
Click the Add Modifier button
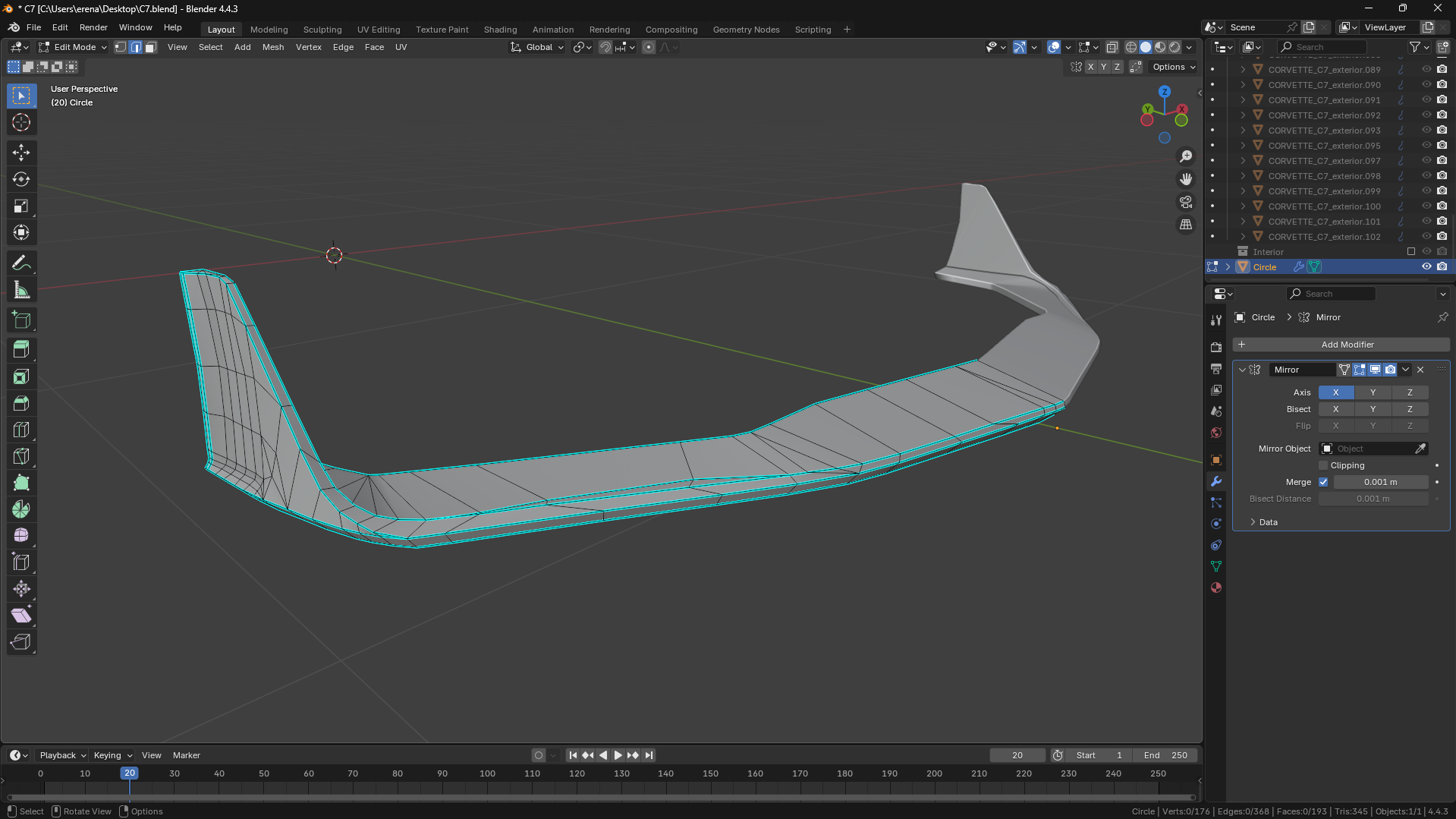(x=1341, y=345)
